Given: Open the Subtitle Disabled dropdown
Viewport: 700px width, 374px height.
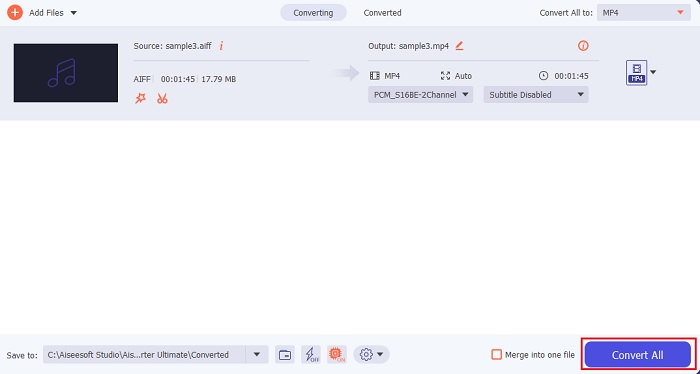Looking at the screenshot, I should [x=536, y=95].
